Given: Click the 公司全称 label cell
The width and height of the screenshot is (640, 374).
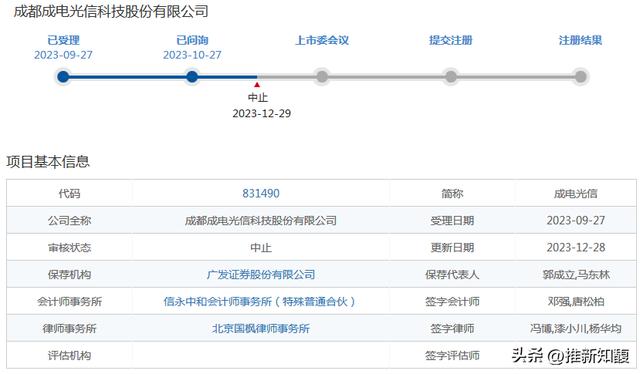Looking at the screenshot, I should 69,220.
